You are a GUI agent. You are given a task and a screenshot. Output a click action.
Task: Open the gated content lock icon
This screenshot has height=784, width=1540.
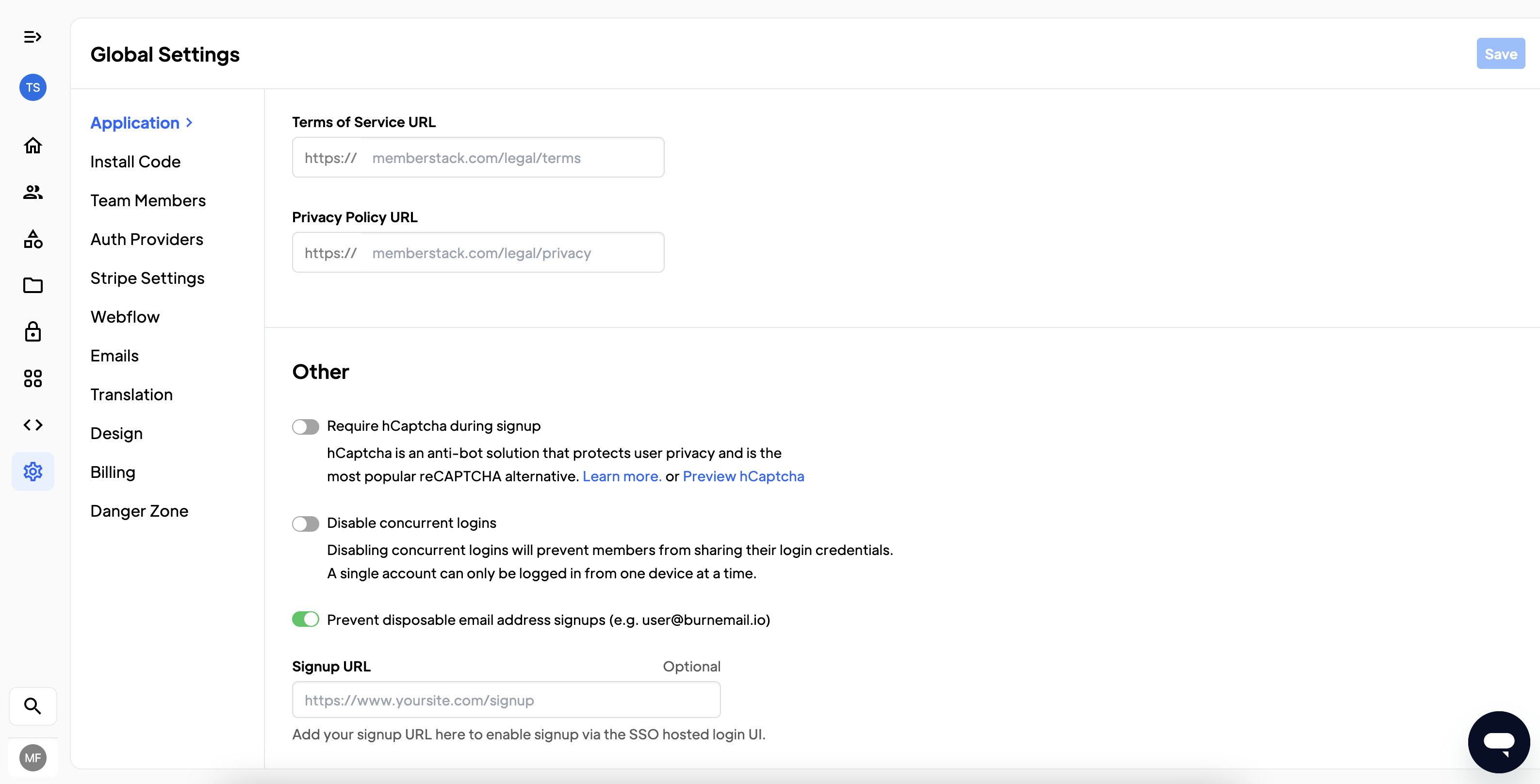coord(33,332)
